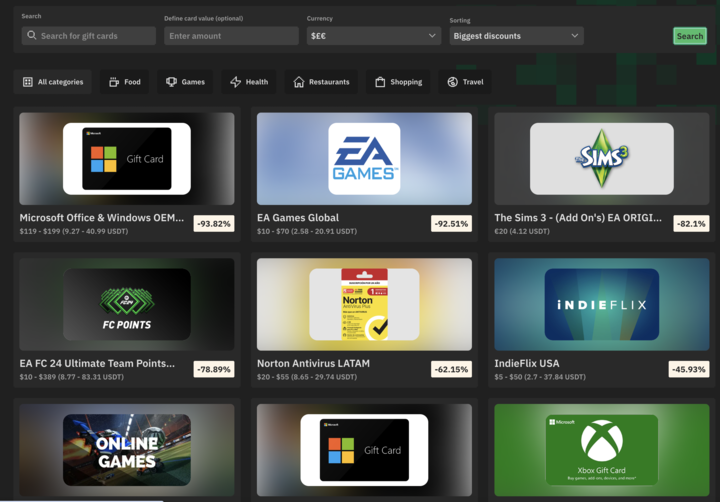Select the Shopping category filter
Viewport: 720px width, 502px height.
click(398, 82)
